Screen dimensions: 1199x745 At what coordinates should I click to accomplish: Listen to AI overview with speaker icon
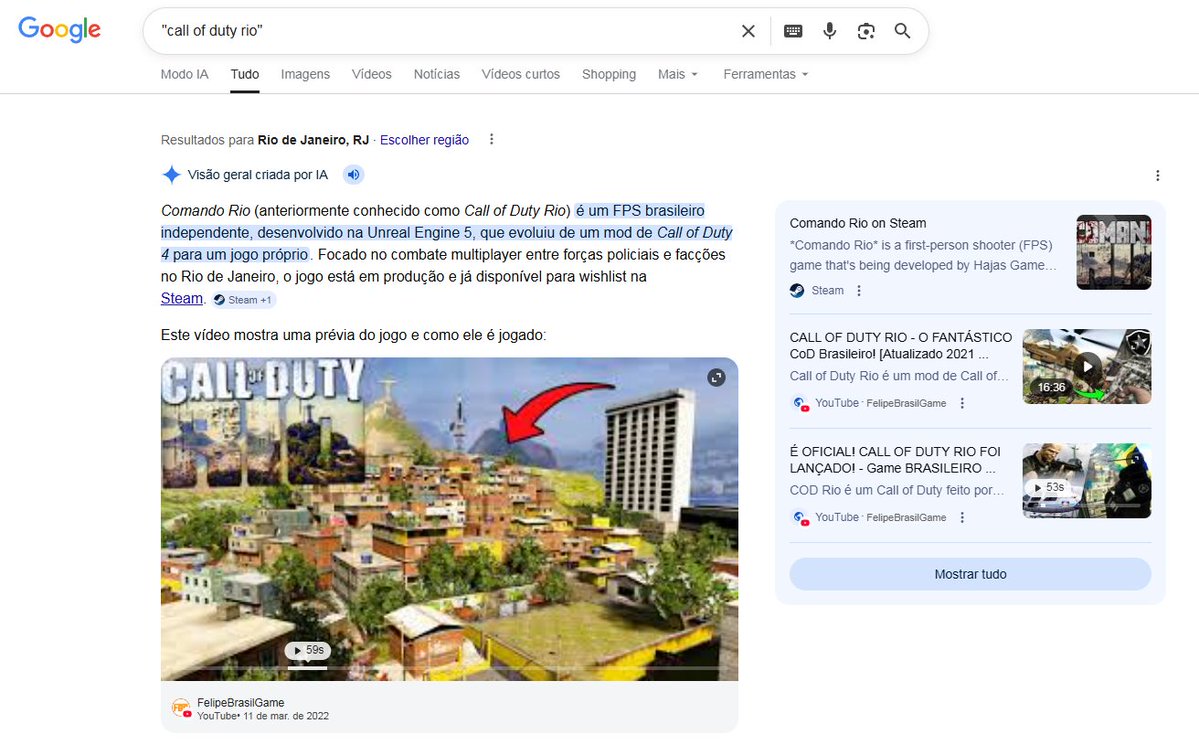coord(353,174)
